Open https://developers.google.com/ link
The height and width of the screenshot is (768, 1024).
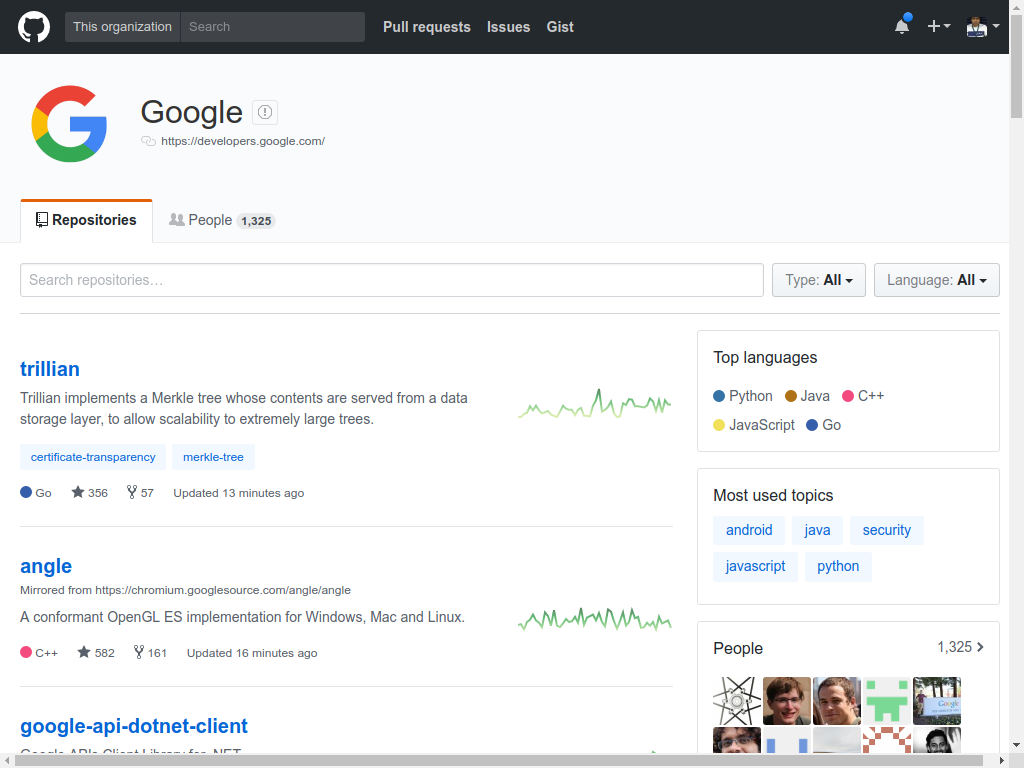point(243,141)
